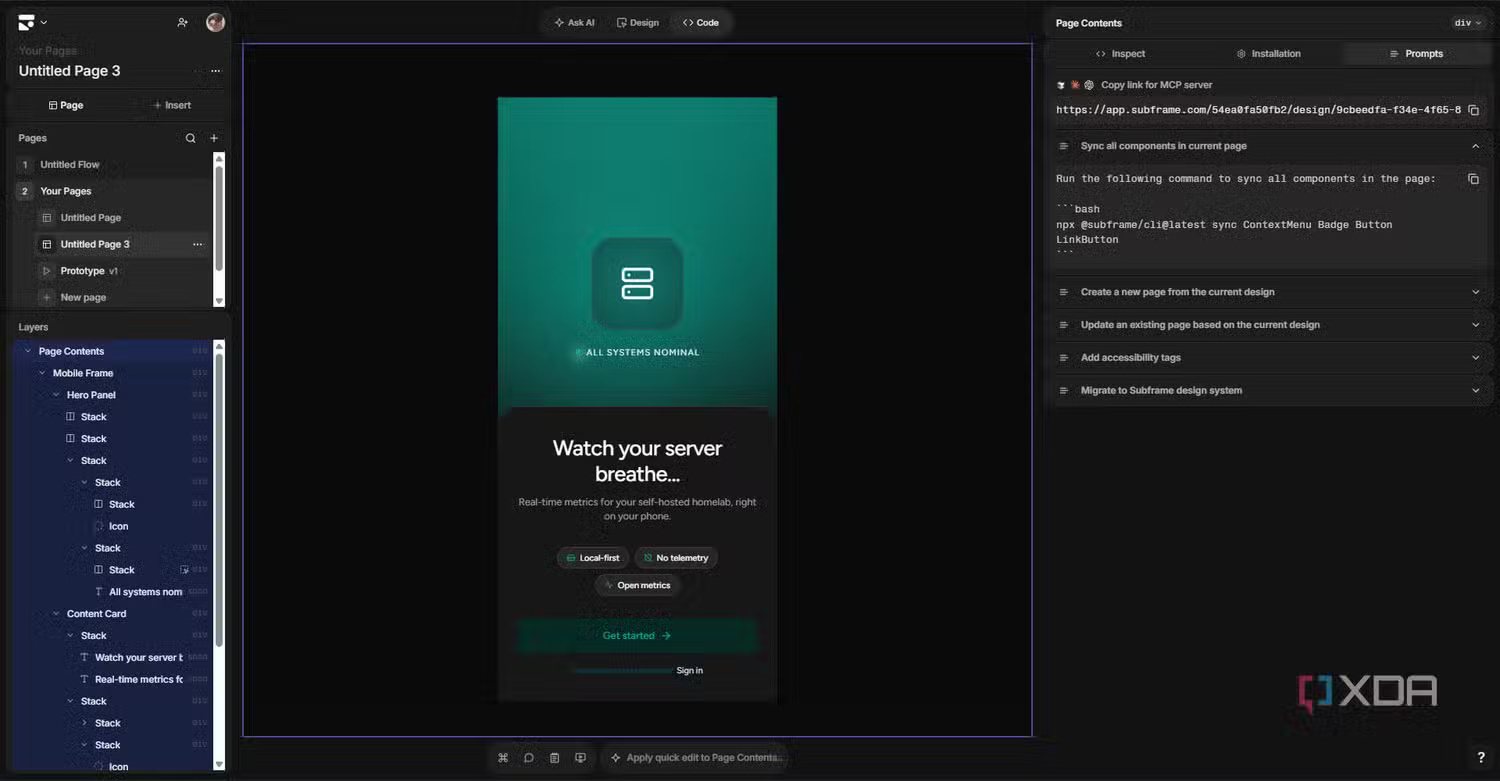Select the Ask AI mode
1500x781 pixels.
click(x=574, y=22)
